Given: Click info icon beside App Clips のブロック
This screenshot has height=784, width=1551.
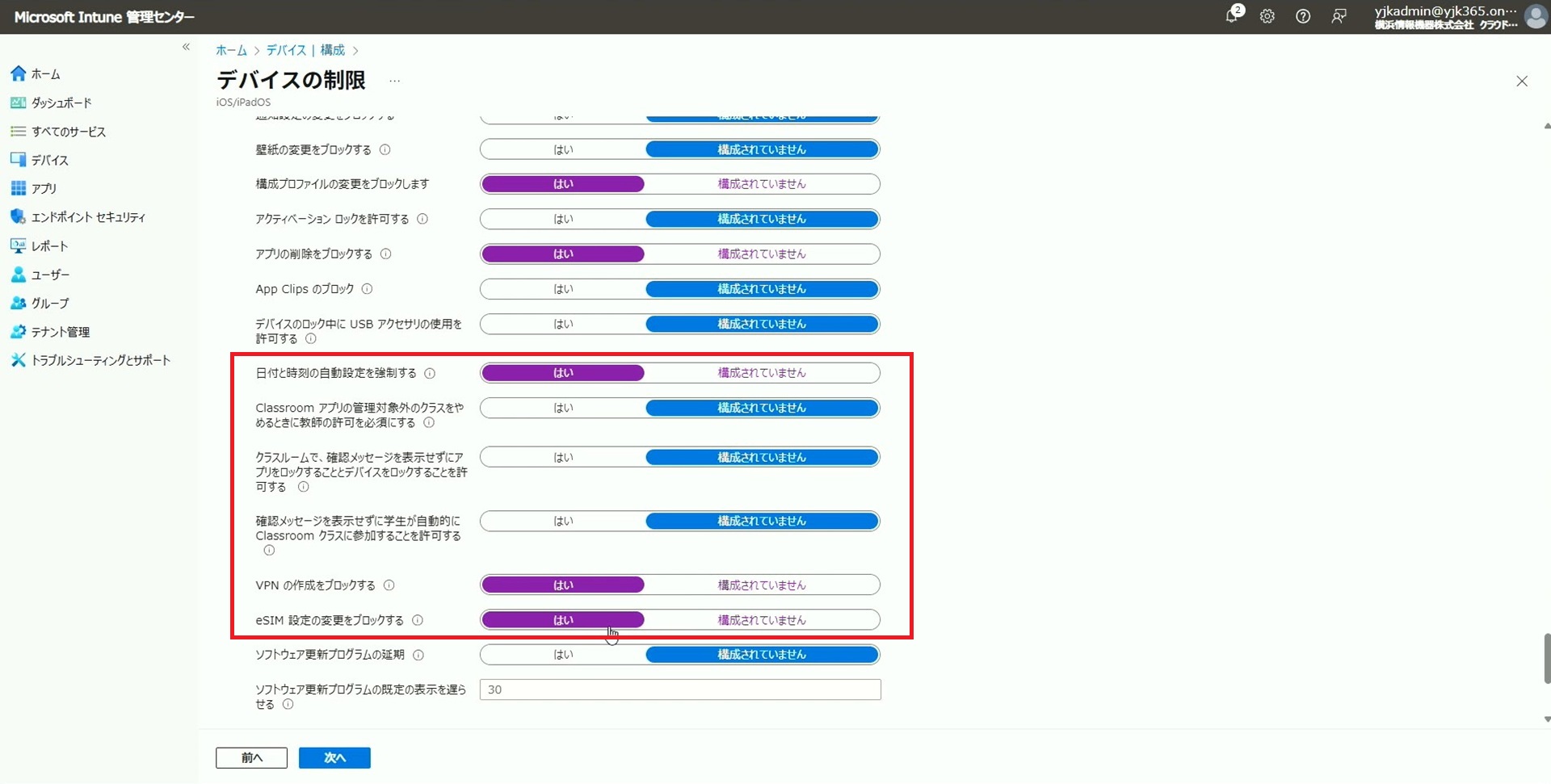Looking at the screenshot, I should click(x=367, y=289).
